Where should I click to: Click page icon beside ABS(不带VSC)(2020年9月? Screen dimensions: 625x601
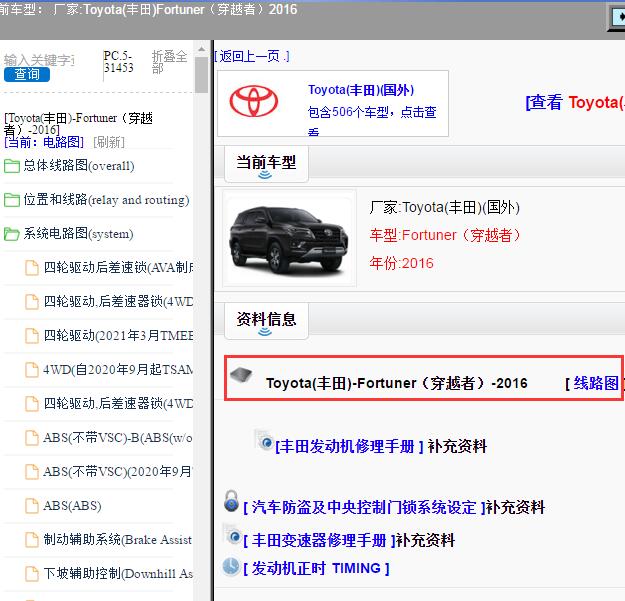point(32,471)
